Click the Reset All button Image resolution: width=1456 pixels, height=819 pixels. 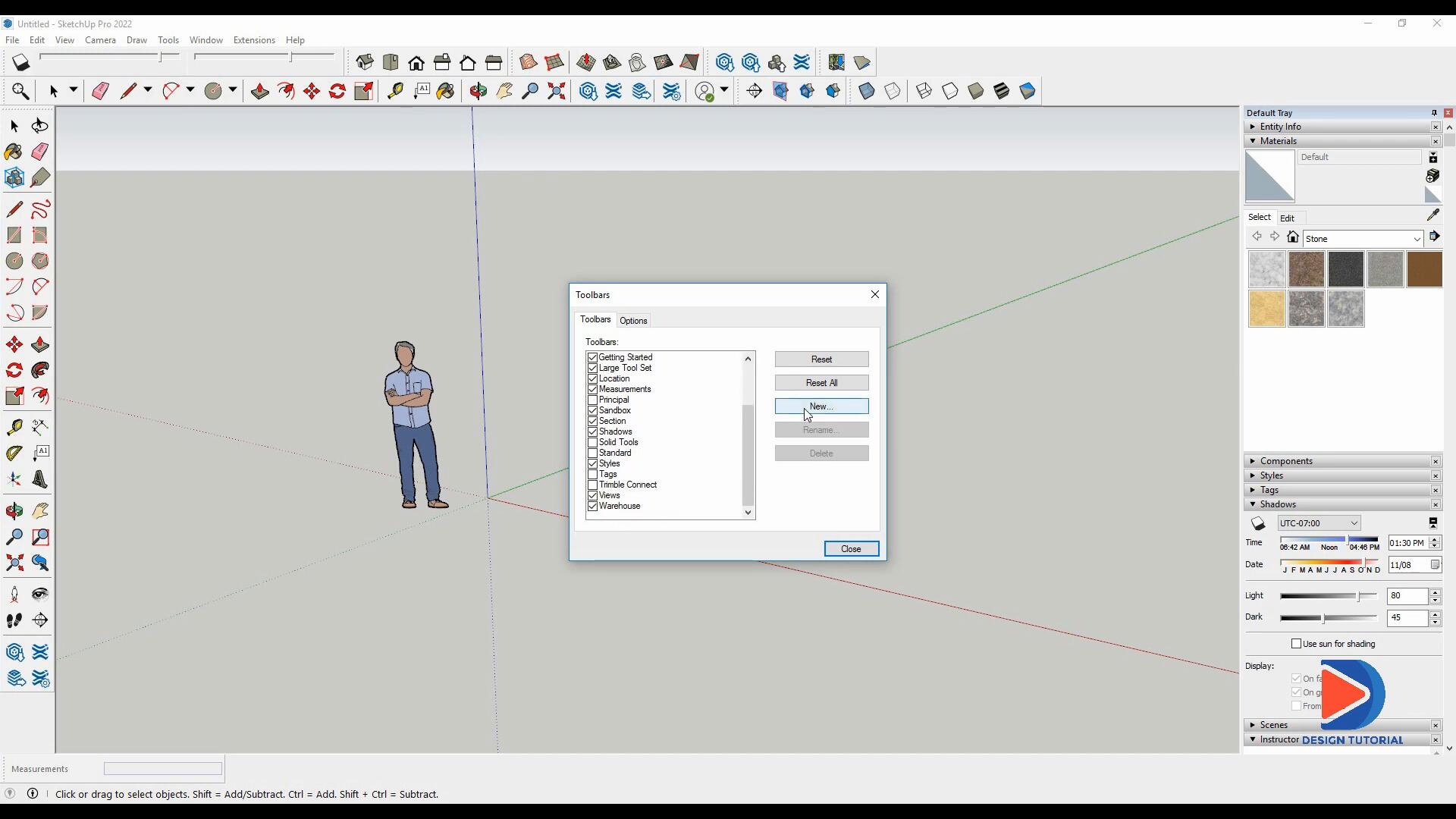pyautogui.click(x=821, y=383)
